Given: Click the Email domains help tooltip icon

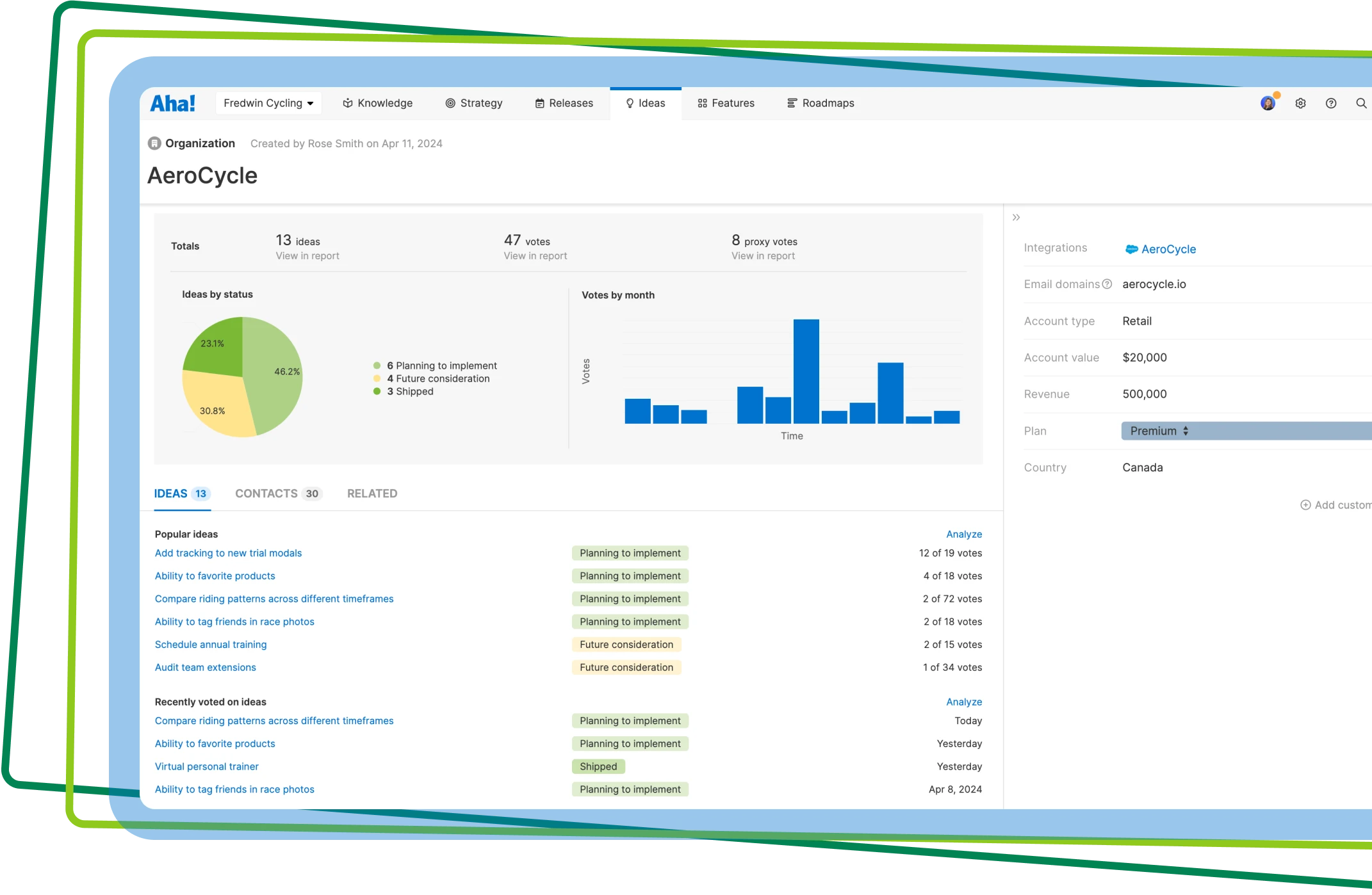Looking at the screenshot, I should point(1107,284).
